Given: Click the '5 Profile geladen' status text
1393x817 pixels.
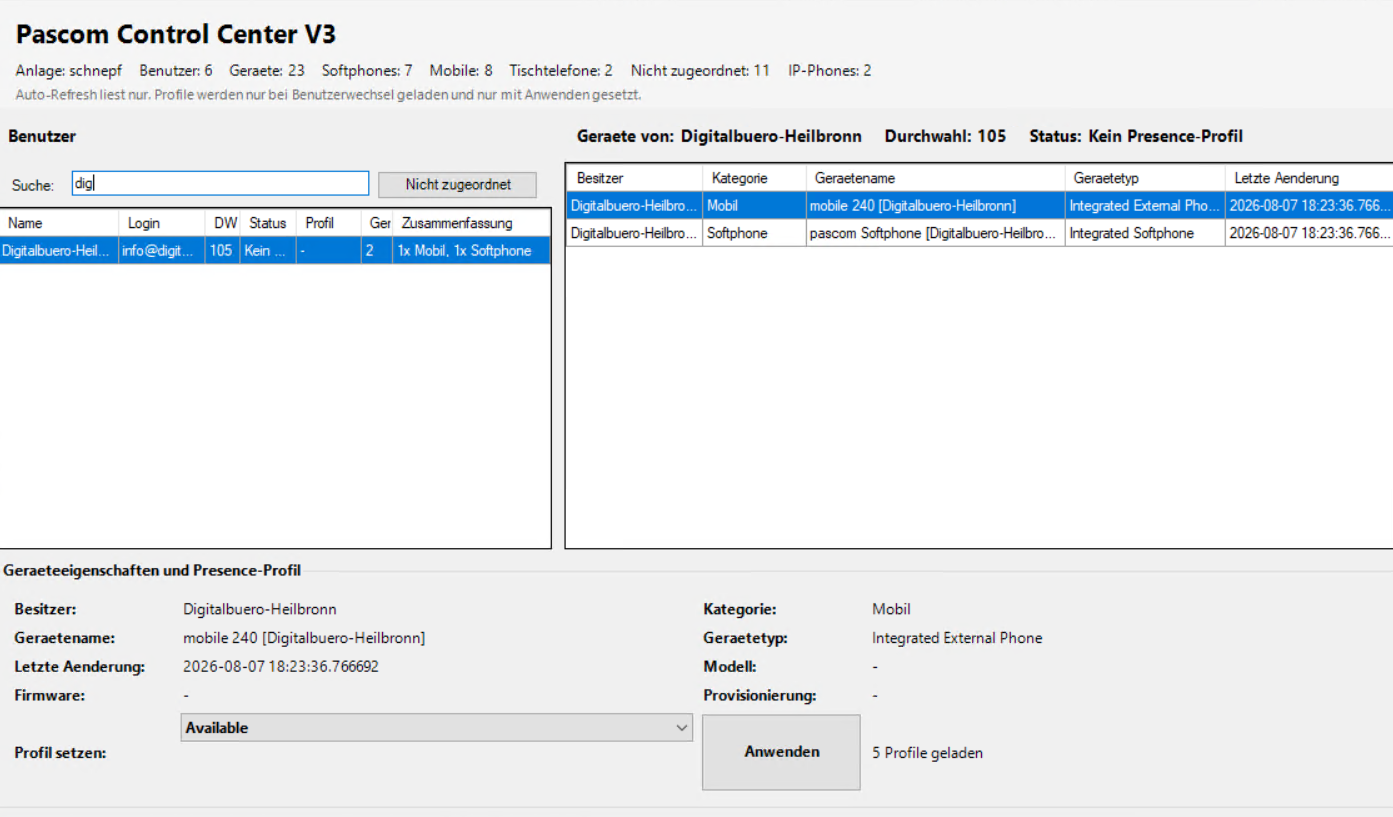Looking at the screenshot, I should [x=927, y=753].
